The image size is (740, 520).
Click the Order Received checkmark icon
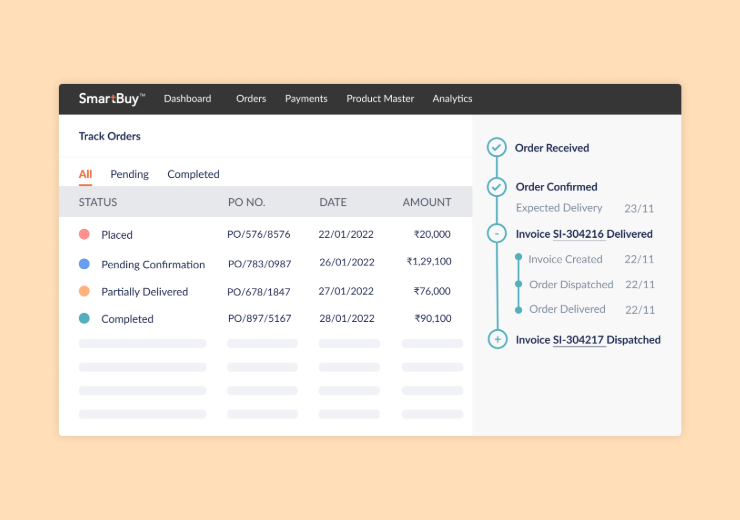(x=496, y=148)
